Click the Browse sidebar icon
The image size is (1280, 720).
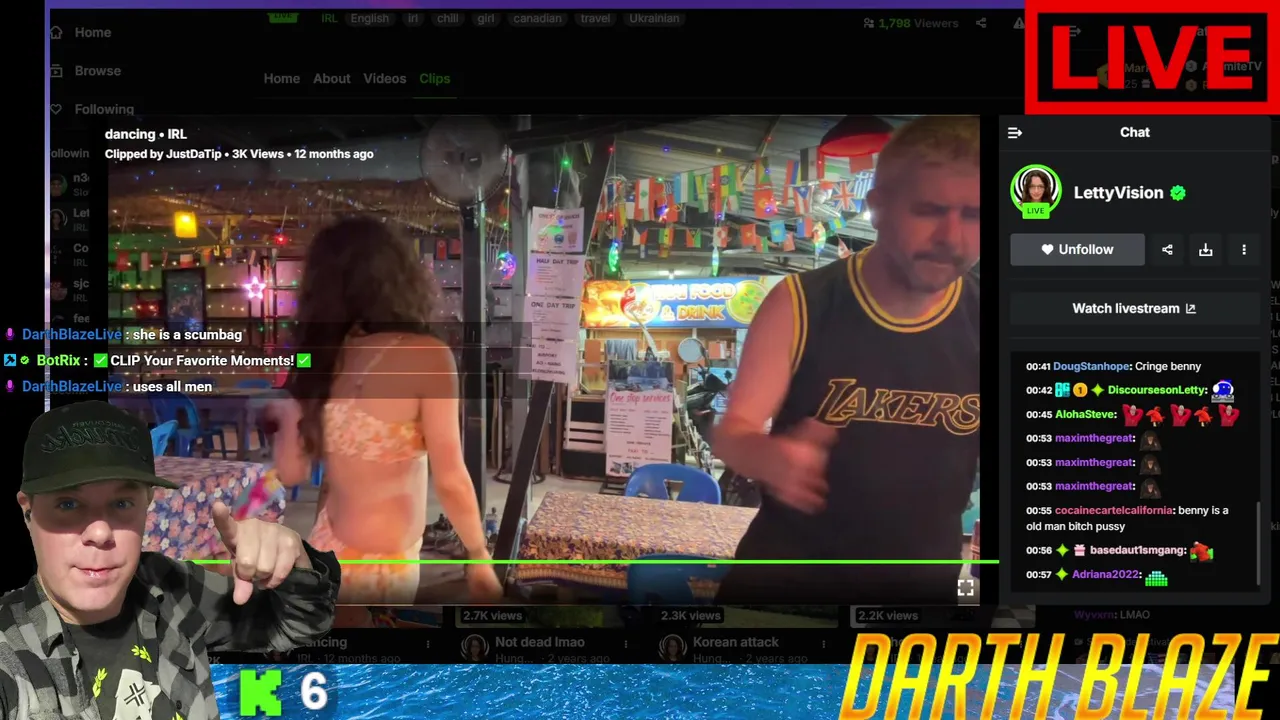click(x=57, y=71)
